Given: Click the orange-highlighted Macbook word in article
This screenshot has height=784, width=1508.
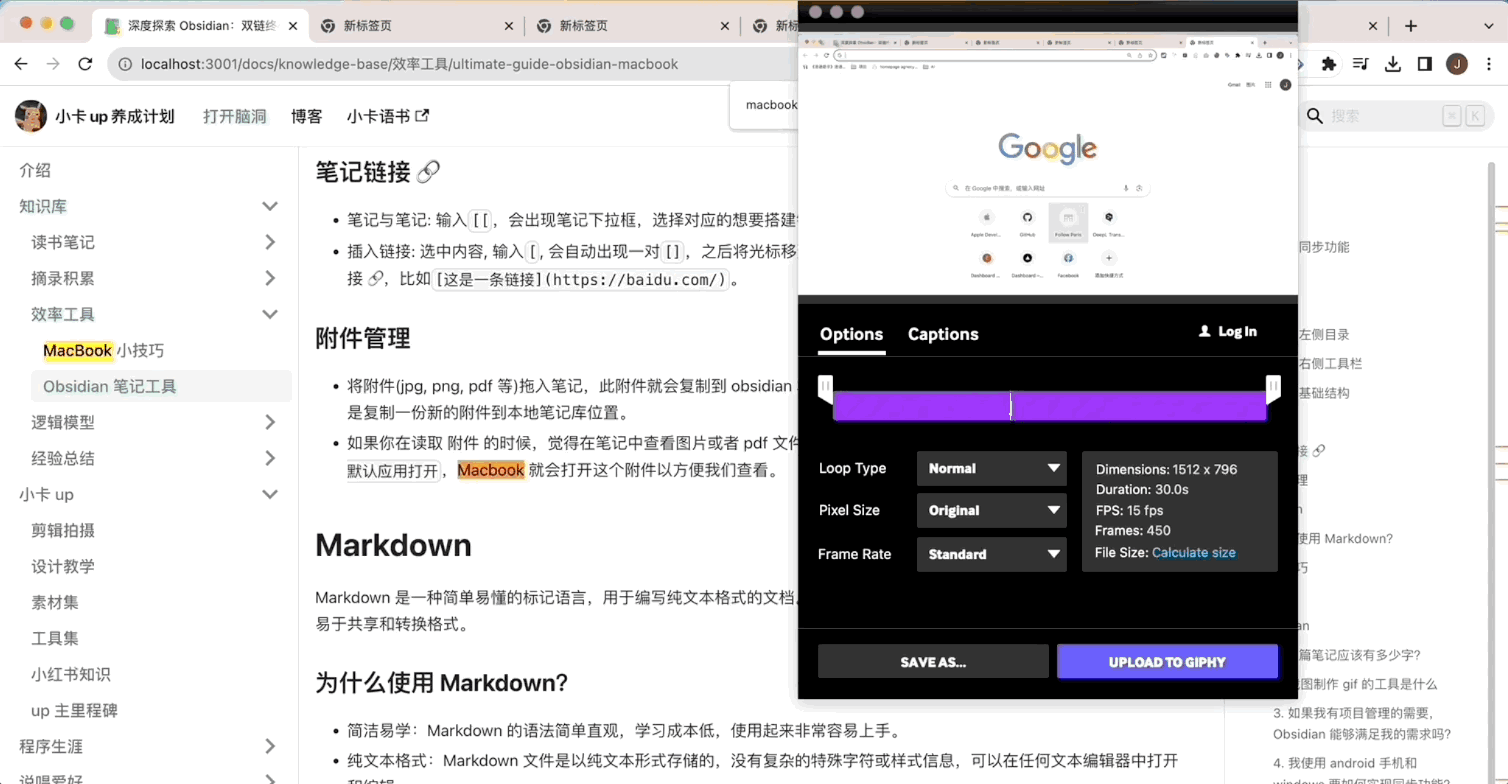Looking at the screenshot, I should pyautogui.click(x=491, y=470).
